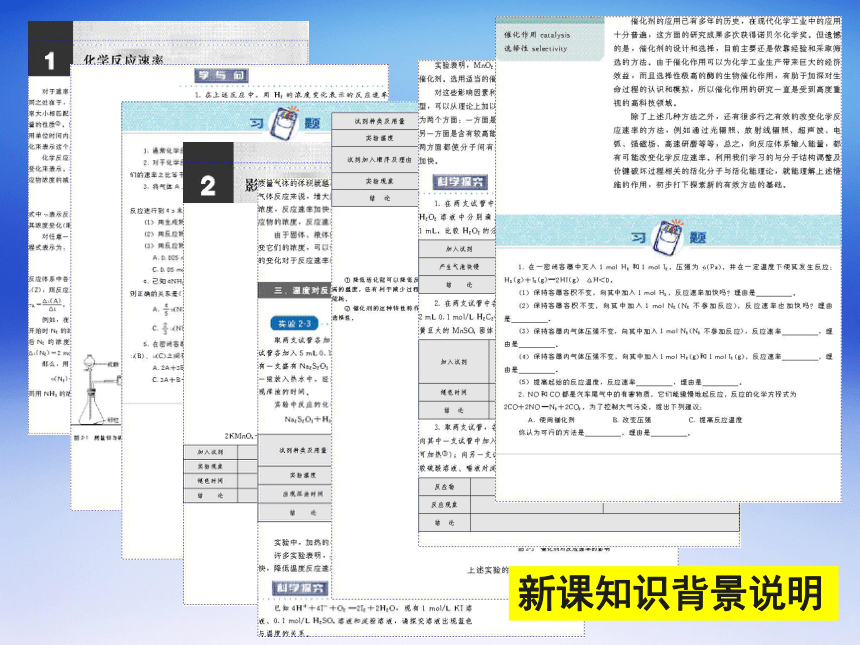Click the 科学探究 header near the bottom page
Image resolution: width=860 pixels, height=645 pixels.
point(300,589)
